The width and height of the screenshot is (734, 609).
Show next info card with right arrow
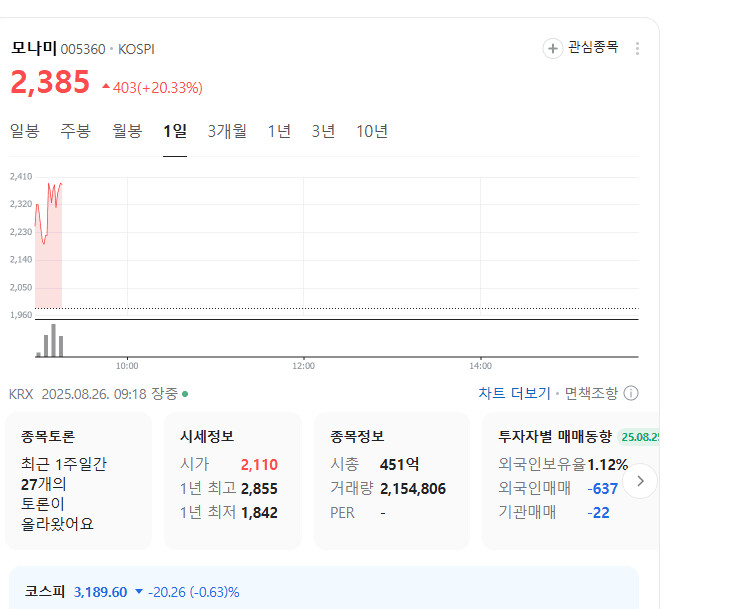click(x=640, y=481)
